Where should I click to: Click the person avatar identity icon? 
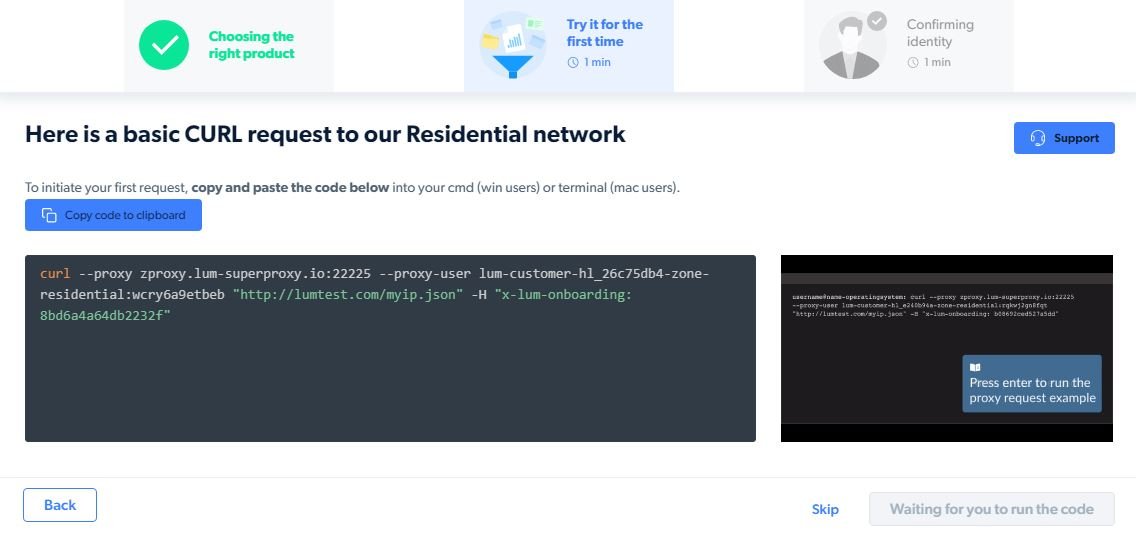[x=852, y=45]
